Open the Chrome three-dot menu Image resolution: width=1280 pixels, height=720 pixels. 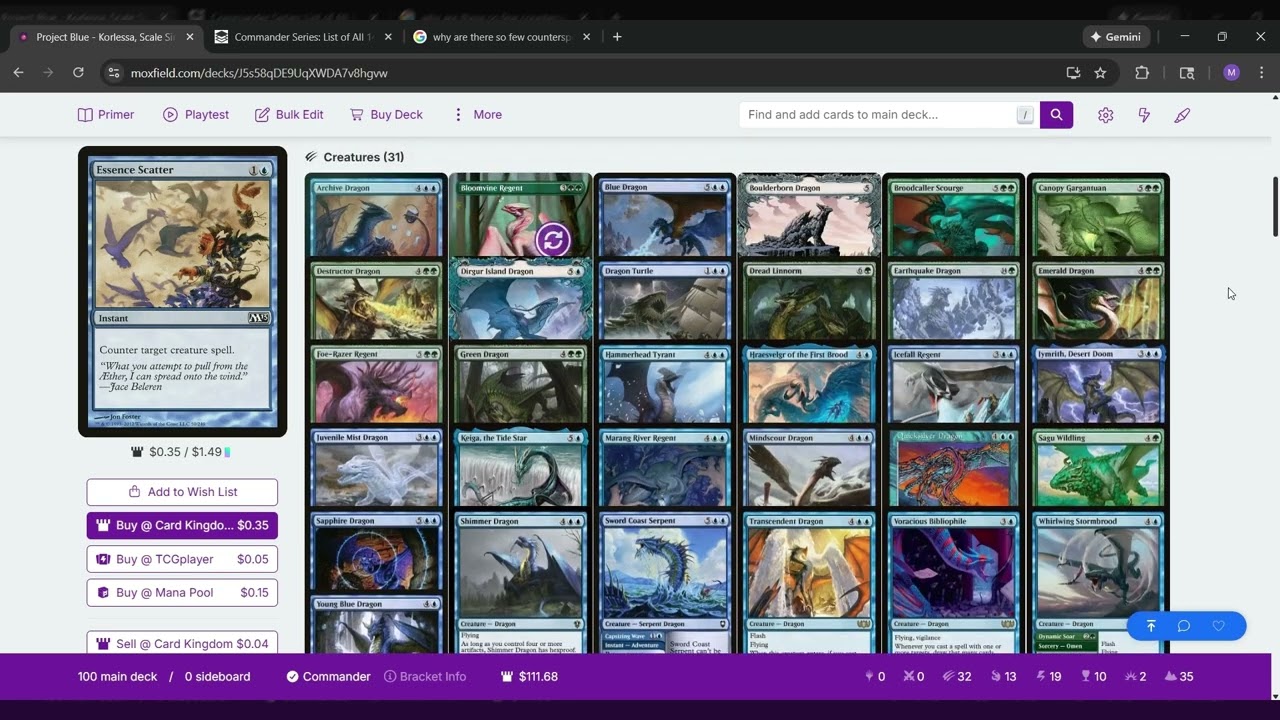(1262, 73)
